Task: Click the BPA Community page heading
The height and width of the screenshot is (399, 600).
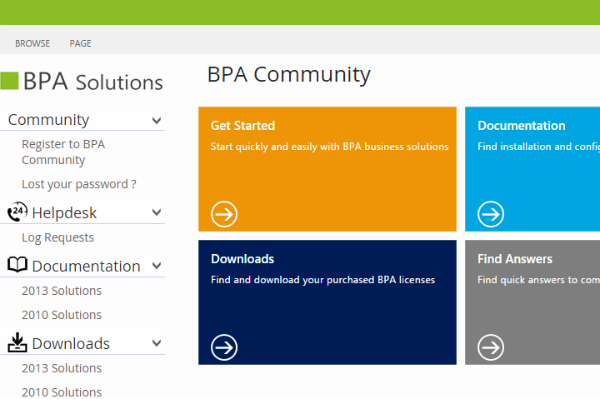Action: pos(289,75)
